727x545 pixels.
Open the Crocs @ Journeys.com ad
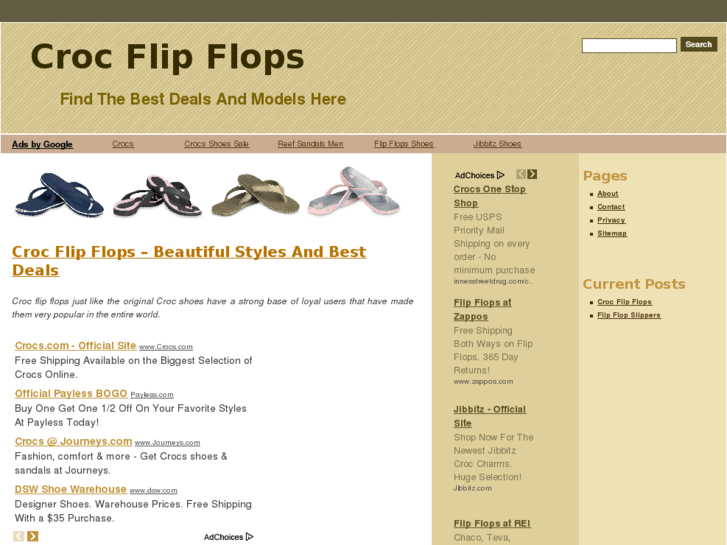pyautogui.click(x=73, y=441)
